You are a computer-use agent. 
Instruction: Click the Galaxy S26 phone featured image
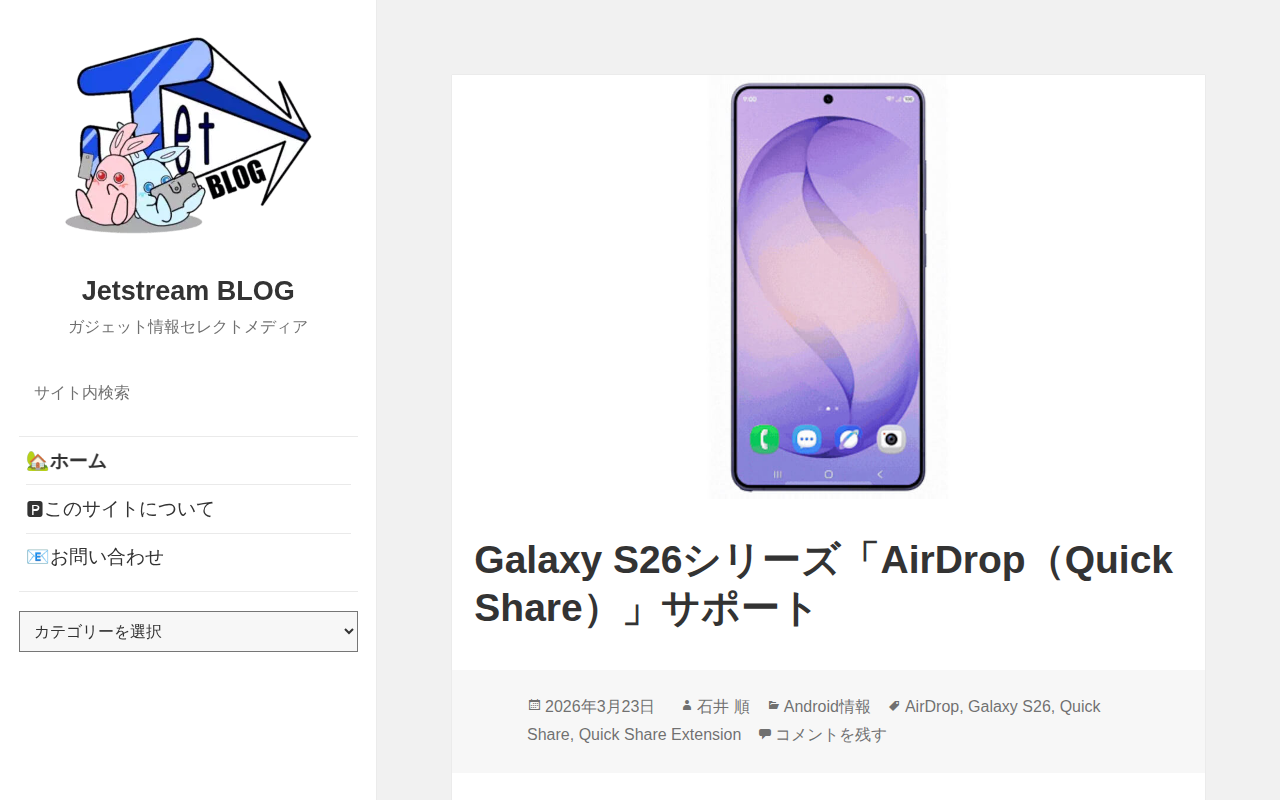coord(828,287)
